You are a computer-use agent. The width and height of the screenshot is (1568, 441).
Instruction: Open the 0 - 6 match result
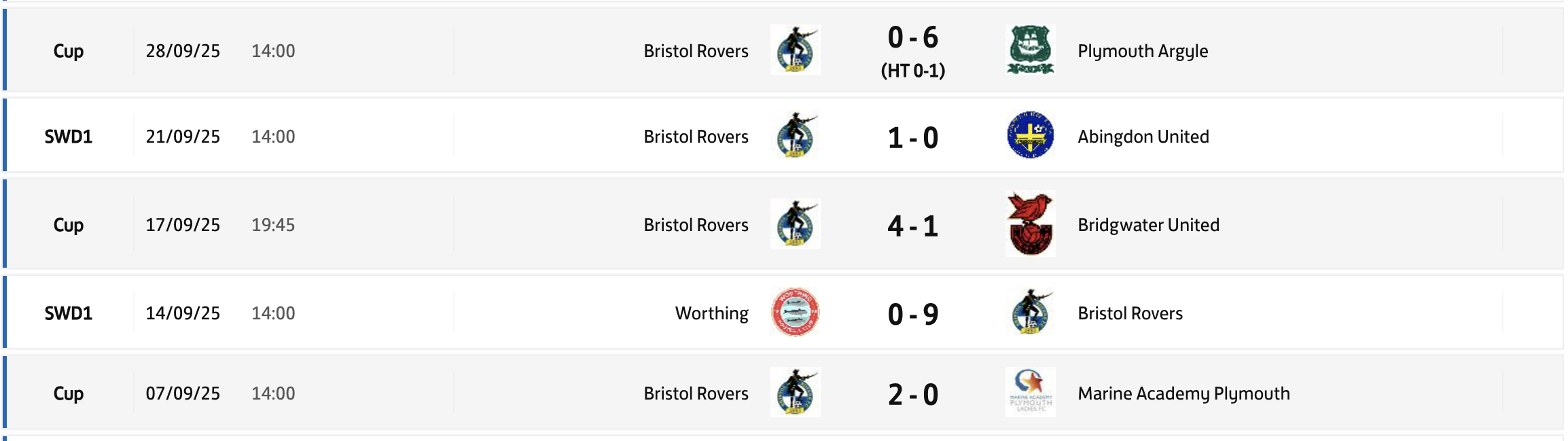click(x=912, y=38)
